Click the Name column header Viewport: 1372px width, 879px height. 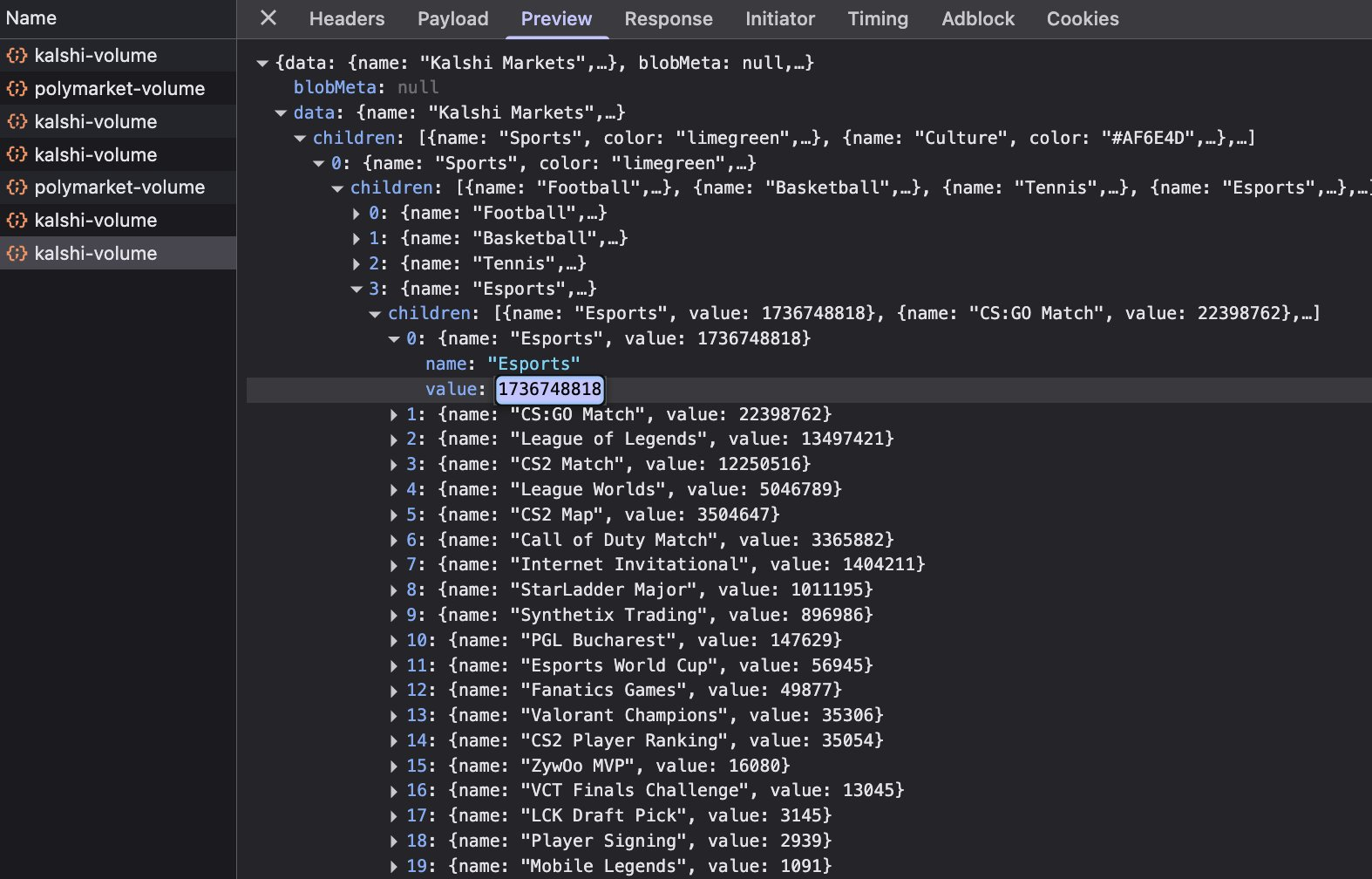click(31, 18)
